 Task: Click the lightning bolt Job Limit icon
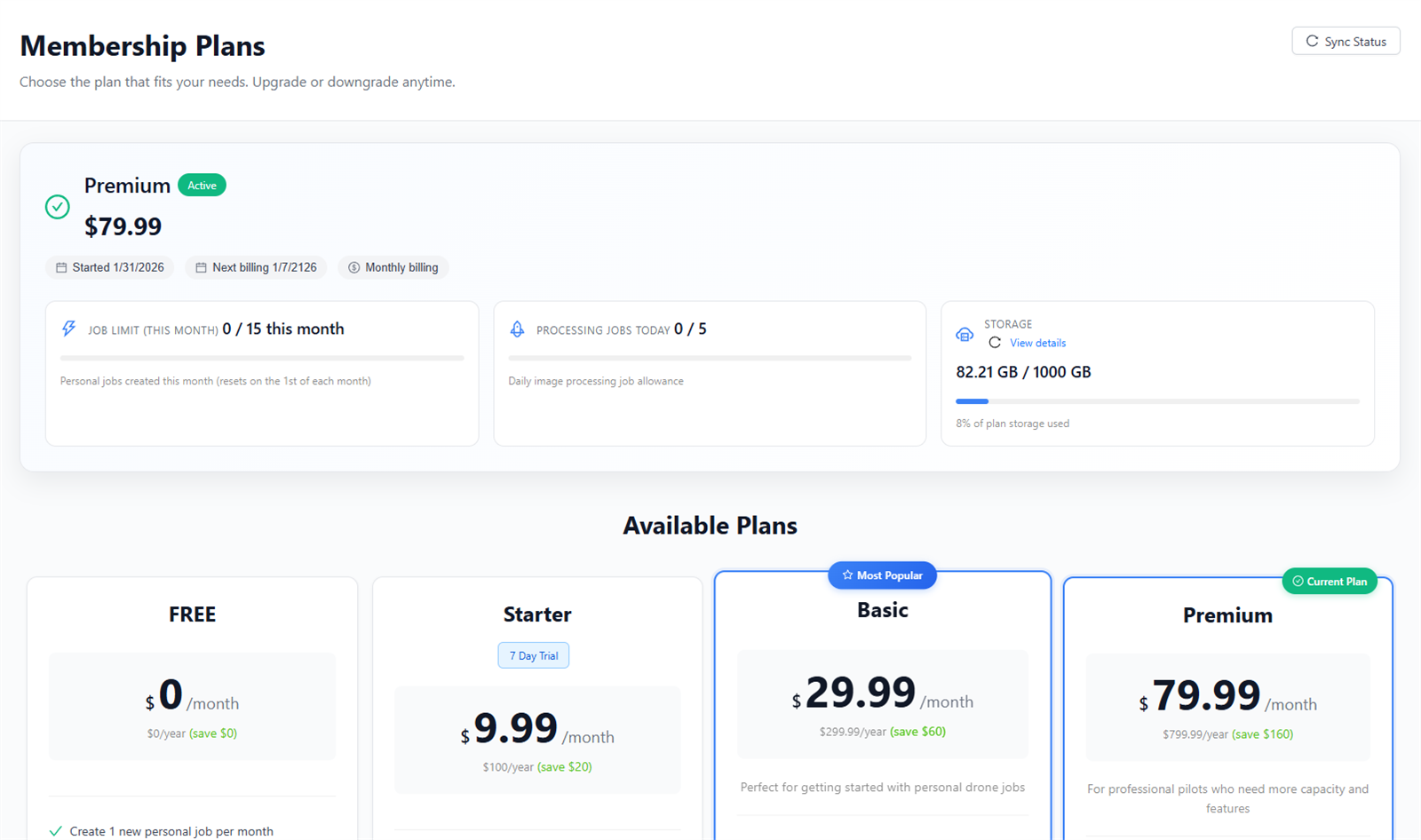click(x=69, y=329)
